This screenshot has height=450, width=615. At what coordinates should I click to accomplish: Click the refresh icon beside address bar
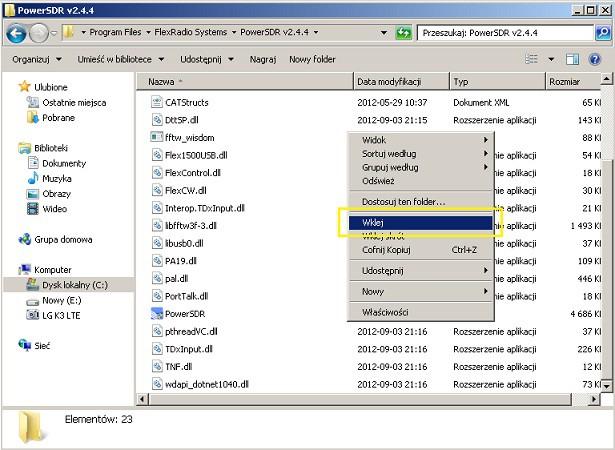(403, 33)
